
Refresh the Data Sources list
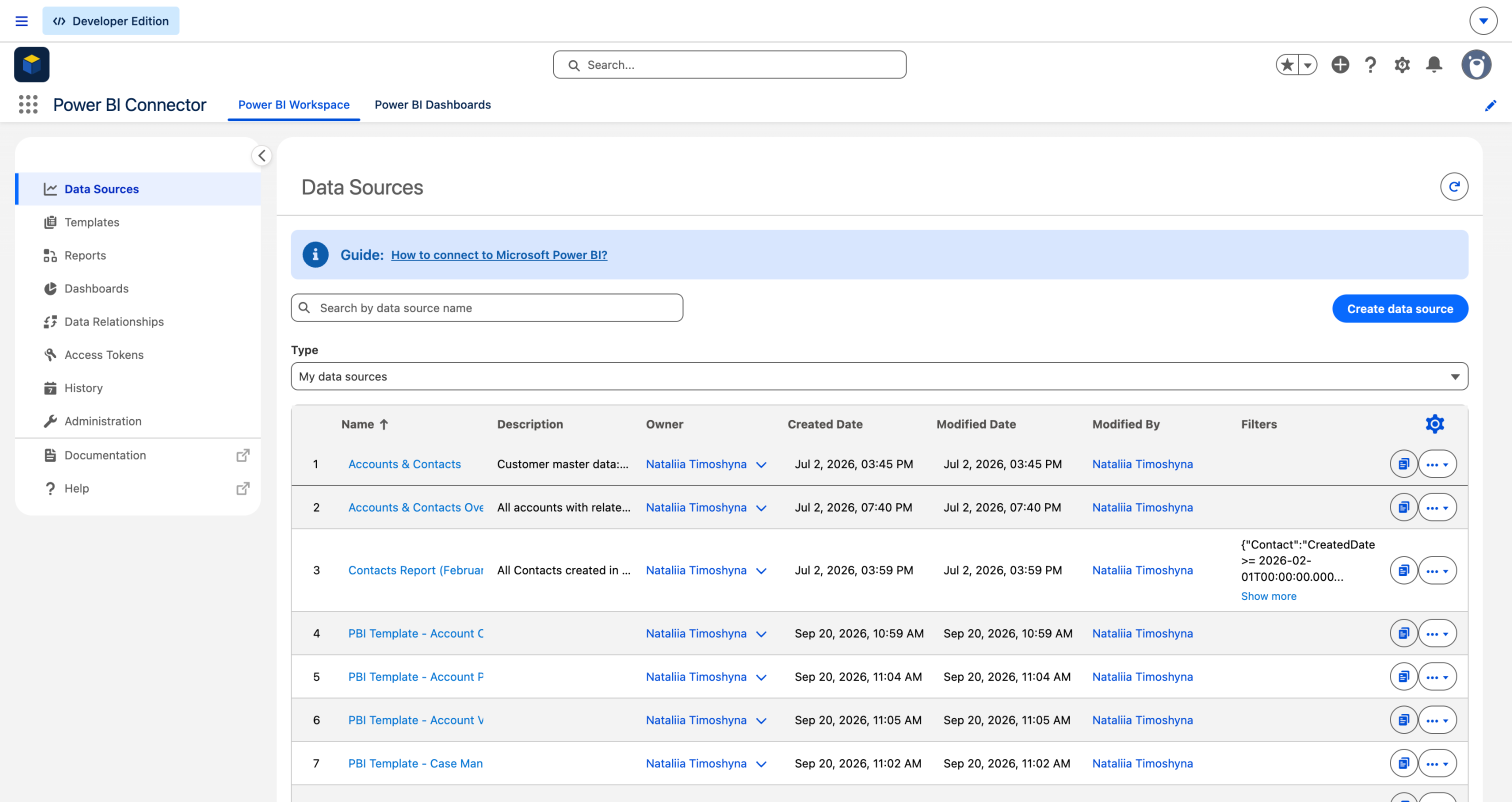tap(1454, 186)
